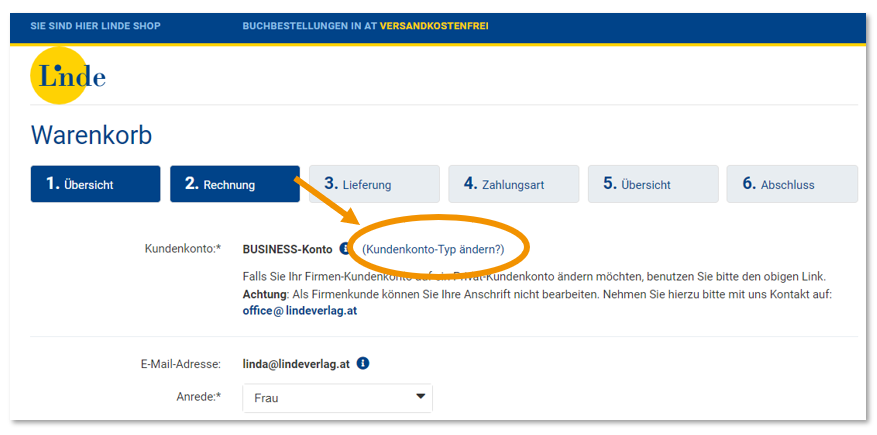877x435 pixels.
Task: Open info icon next to BUSINESS-Konto
Action: [x=345, y=249]
